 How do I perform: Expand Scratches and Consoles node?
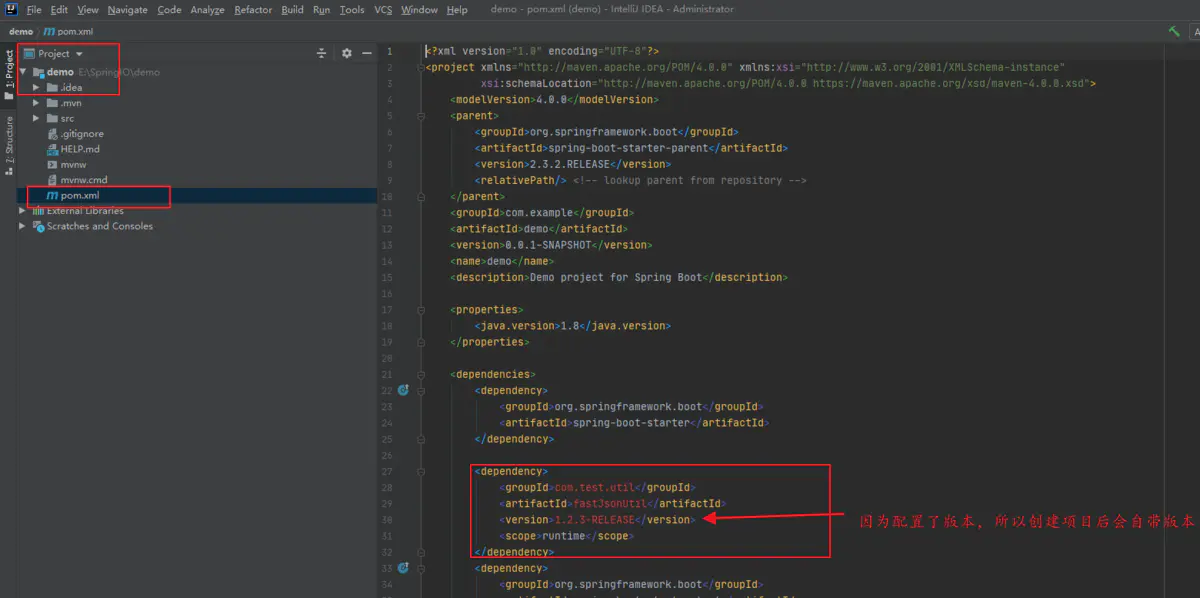coord(23,226)
